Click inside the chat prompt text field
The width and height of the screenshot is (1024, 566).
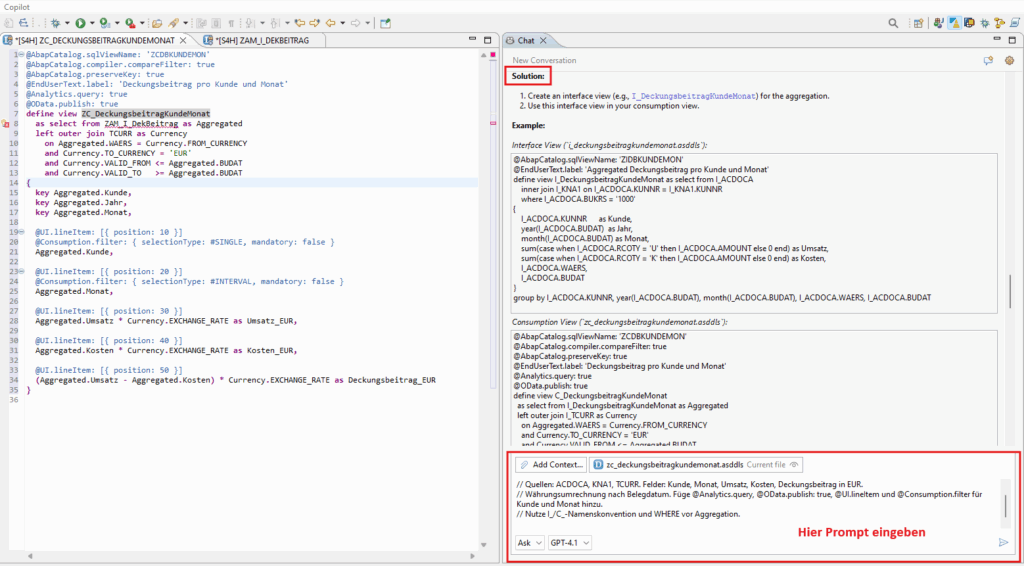(x=750, y=505)
